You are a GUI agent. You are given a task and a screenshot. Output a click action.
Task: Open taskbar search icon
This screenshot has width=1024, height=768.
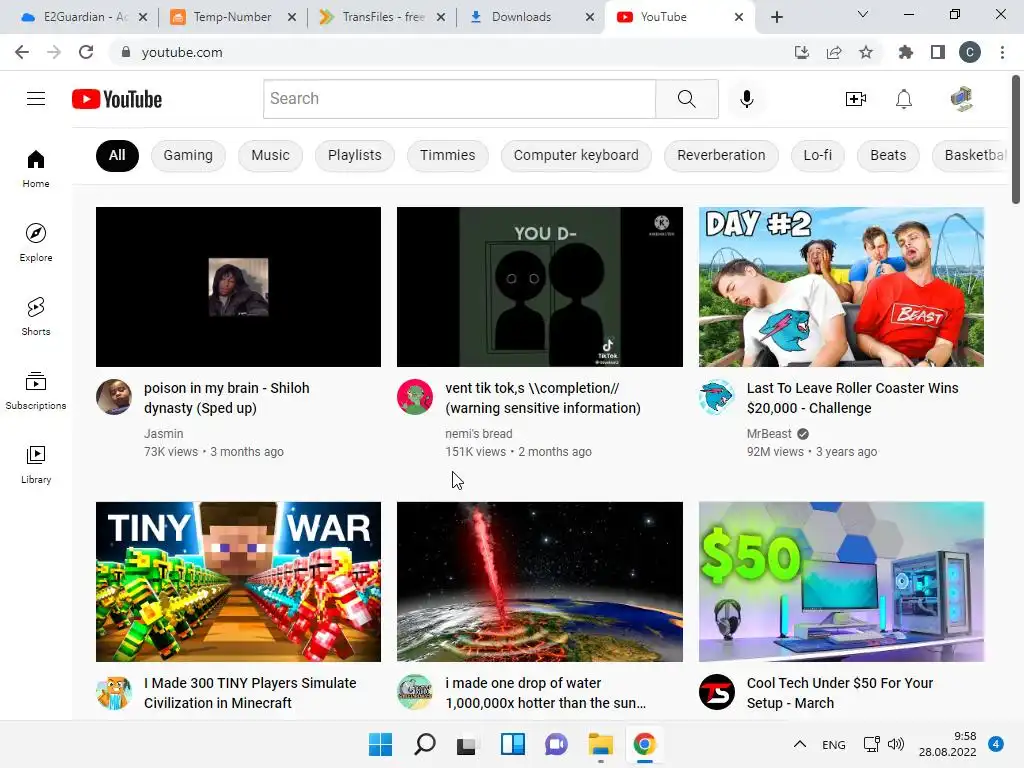point(424,744)
